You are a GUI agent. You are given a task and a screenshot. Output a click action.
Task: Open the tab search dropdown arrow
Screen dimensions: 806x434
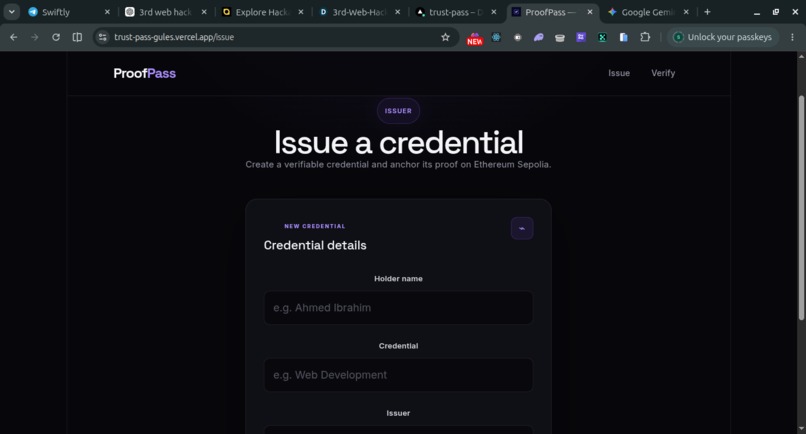tap(11, 12)
